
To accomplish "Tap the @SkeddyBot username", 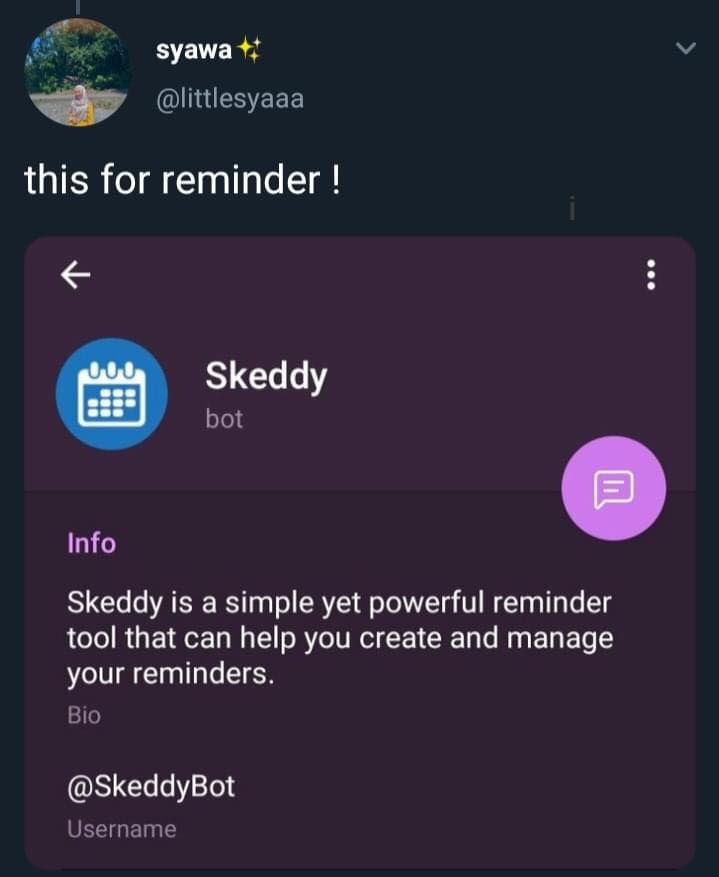I will pos(151,786).
